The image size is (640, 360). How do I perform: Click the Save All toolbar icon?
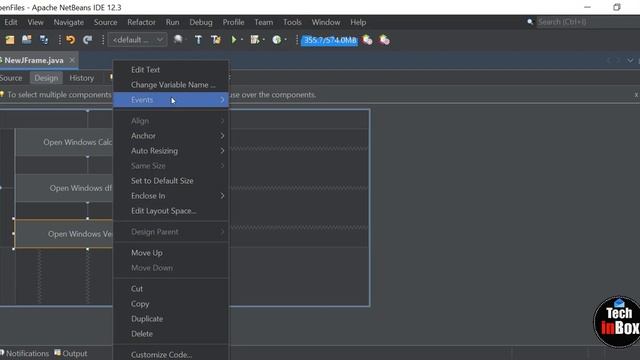coord(44,40)
